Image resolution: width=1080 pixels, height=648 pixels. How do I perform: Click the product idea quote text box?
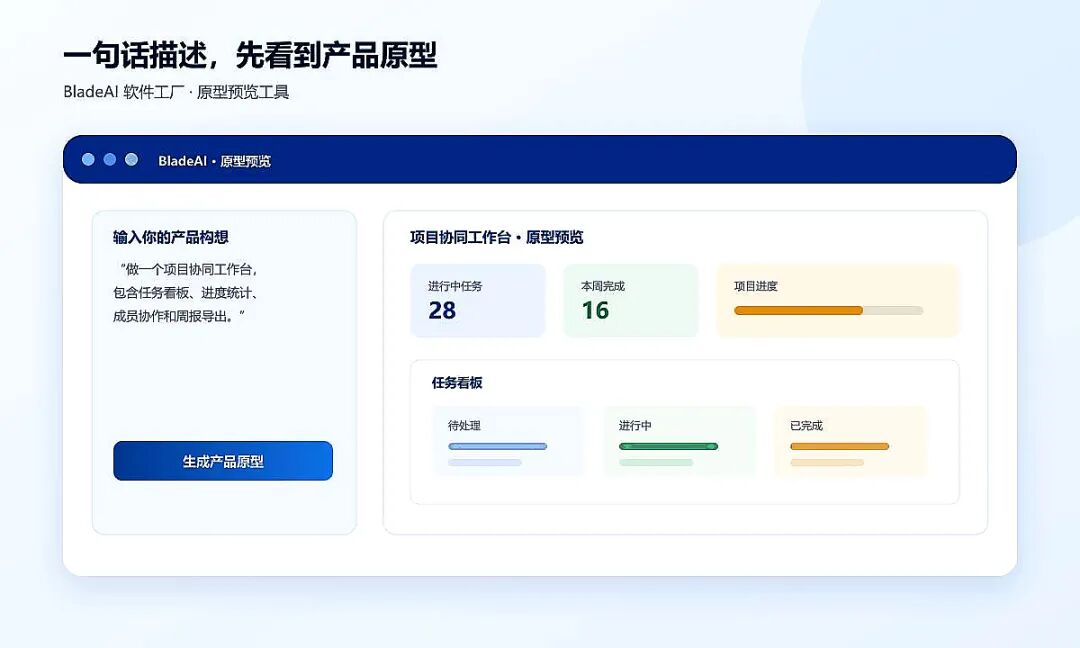tap(187, 293)
